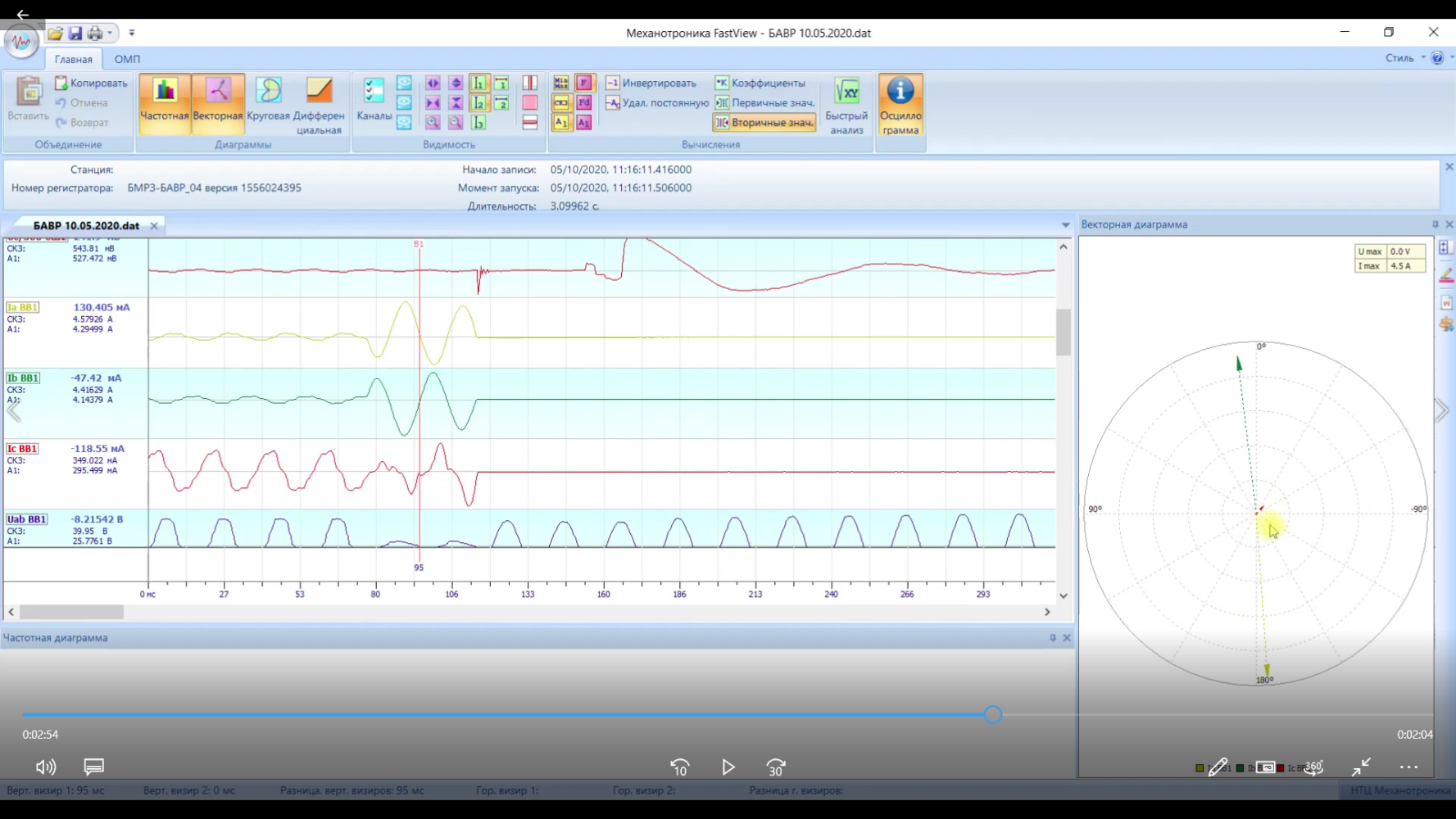Switch to the ОМП ribbon tab
1456x819 pixels.
[127, 59]
